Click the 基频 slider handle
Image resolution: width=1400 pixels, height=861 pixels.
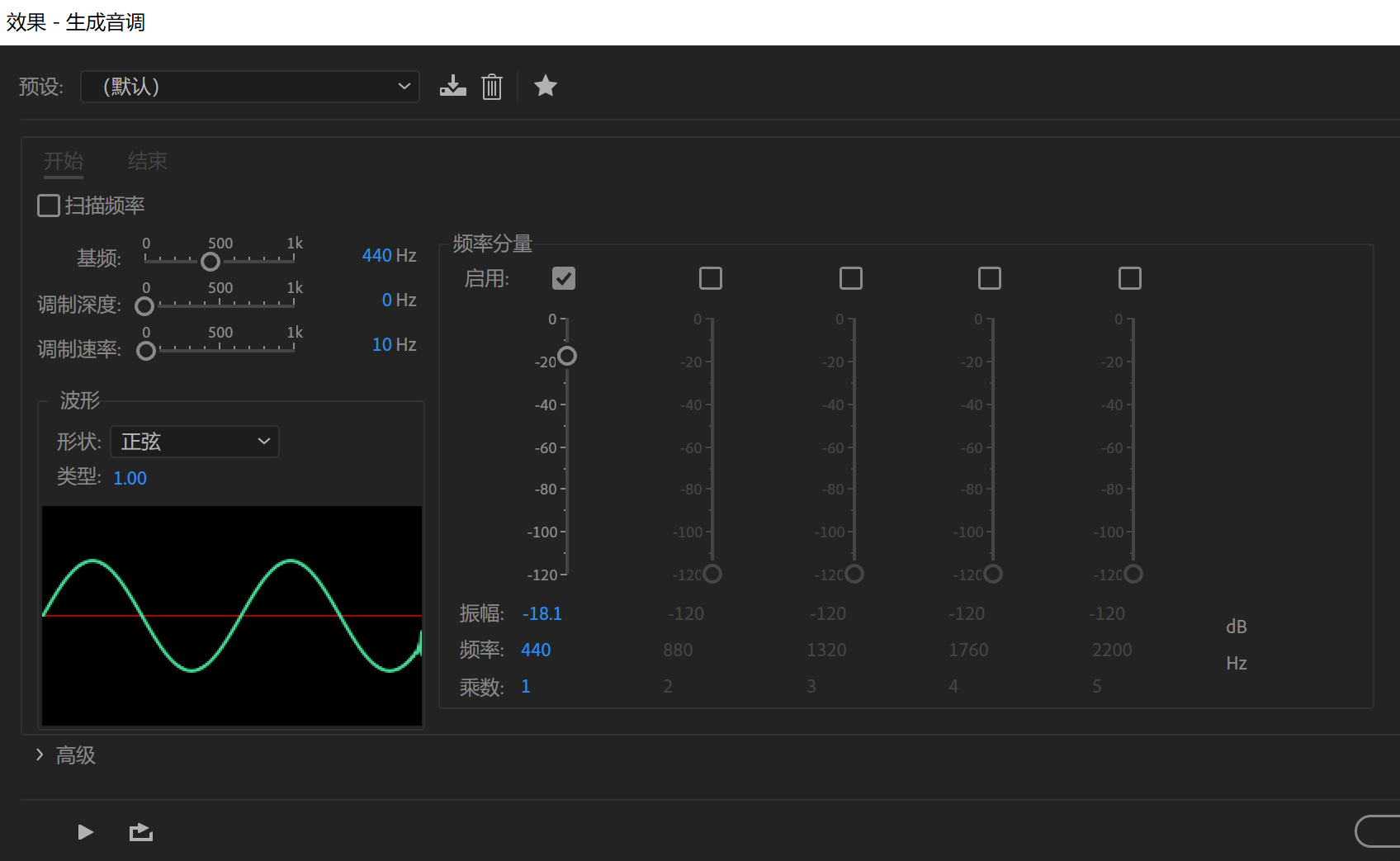click(210, 262)
